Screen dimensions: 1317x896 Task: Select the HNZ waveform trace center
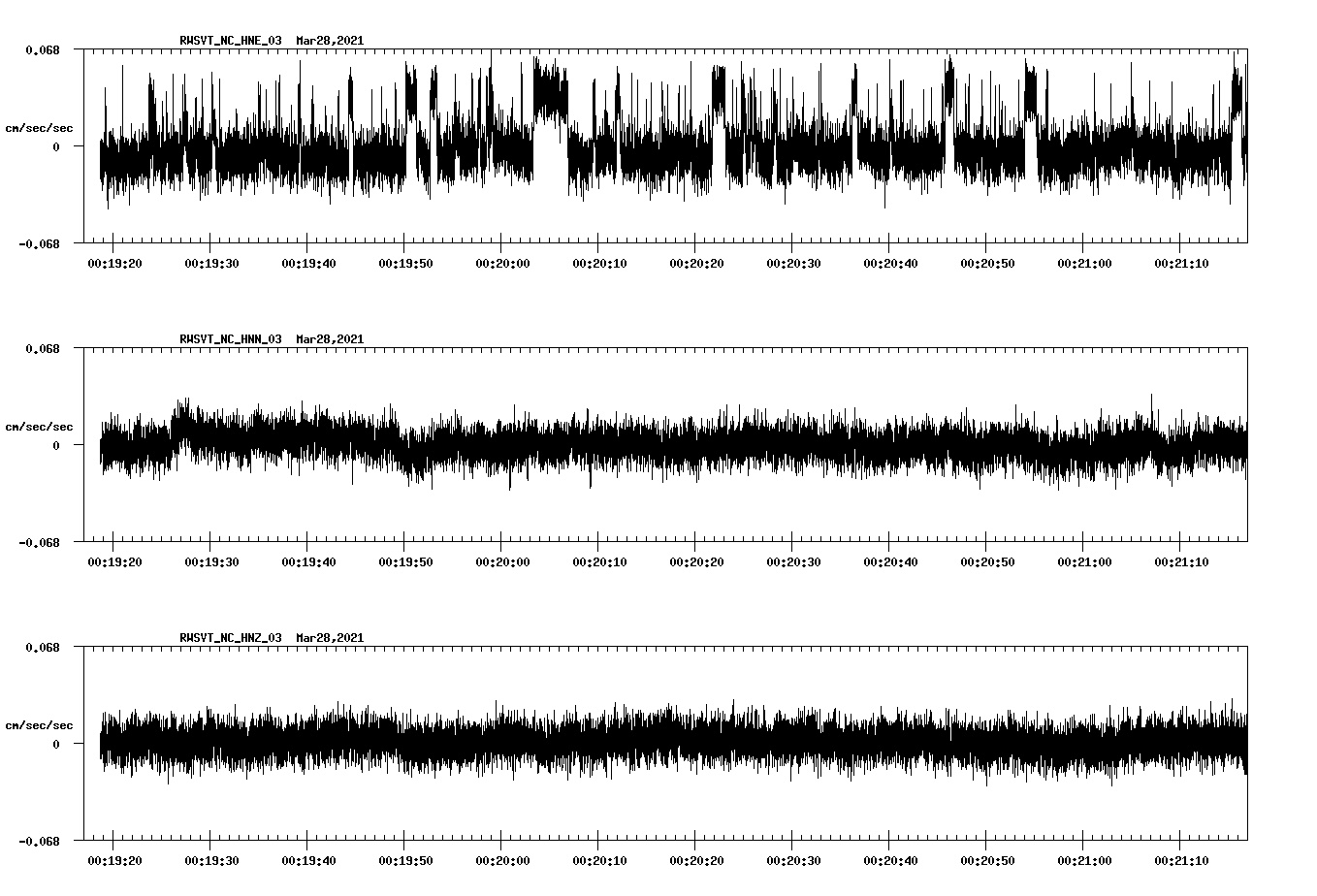669,744
